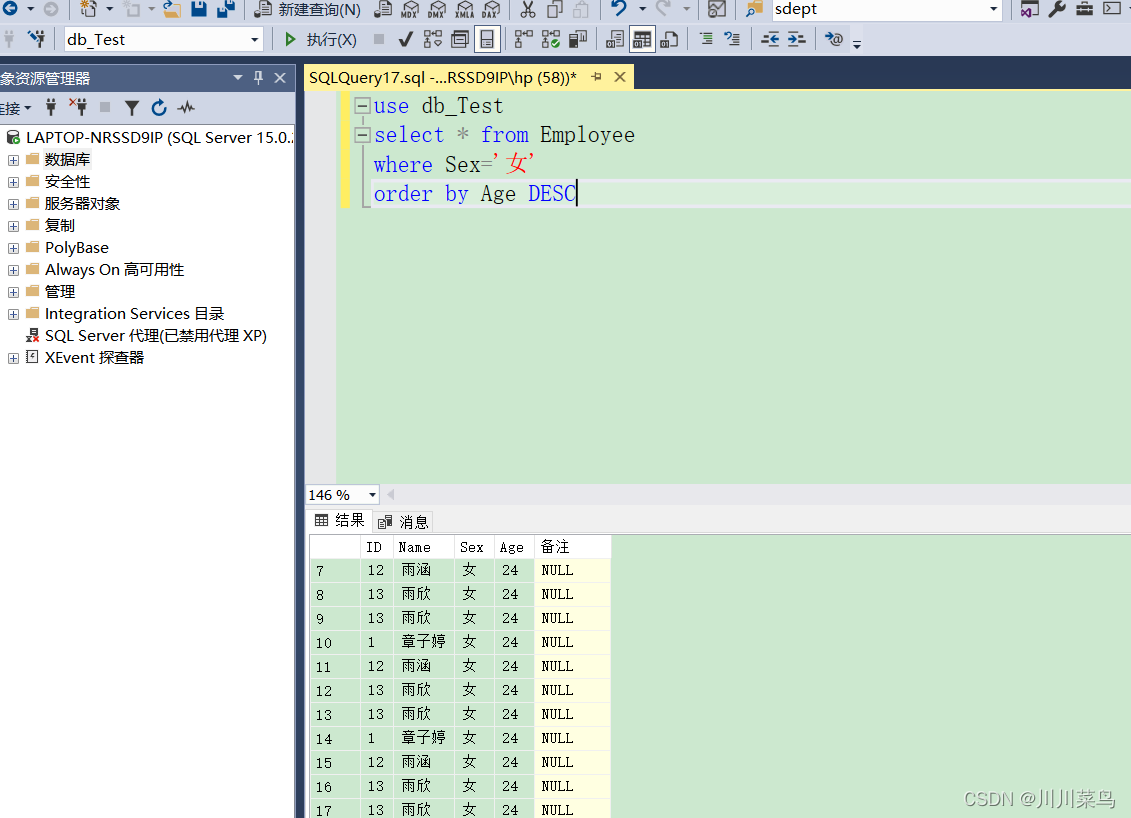Specify values for template parameters

point(834,39)
